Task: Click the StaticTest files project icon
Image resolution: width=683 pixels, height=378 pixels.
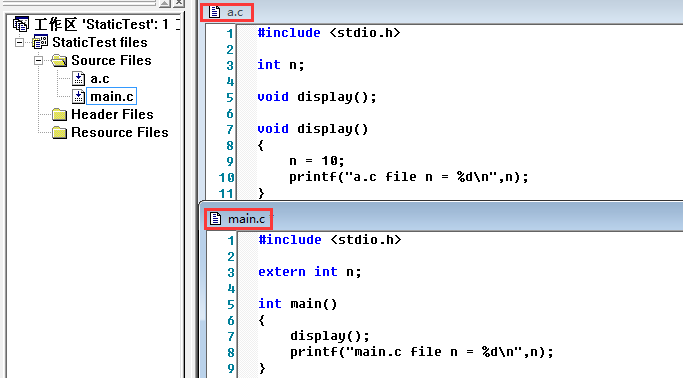Action: 40,42
